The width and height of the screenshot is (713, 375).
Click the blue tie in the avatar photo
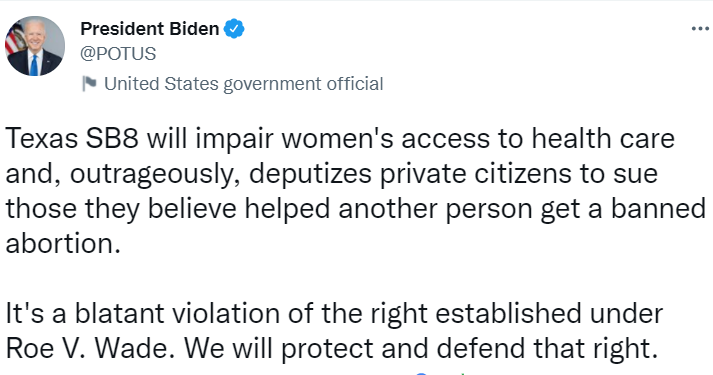click(34, 65)
